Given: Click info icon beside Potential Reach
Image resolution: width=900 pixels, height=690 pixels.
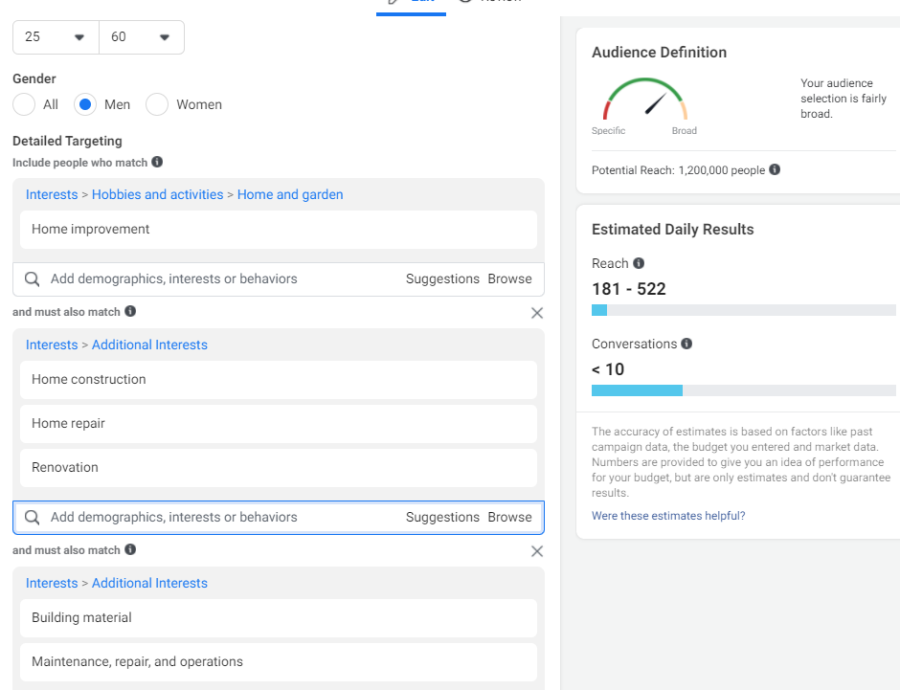Looking at the screenshot, I should click(x=775, y=170).
